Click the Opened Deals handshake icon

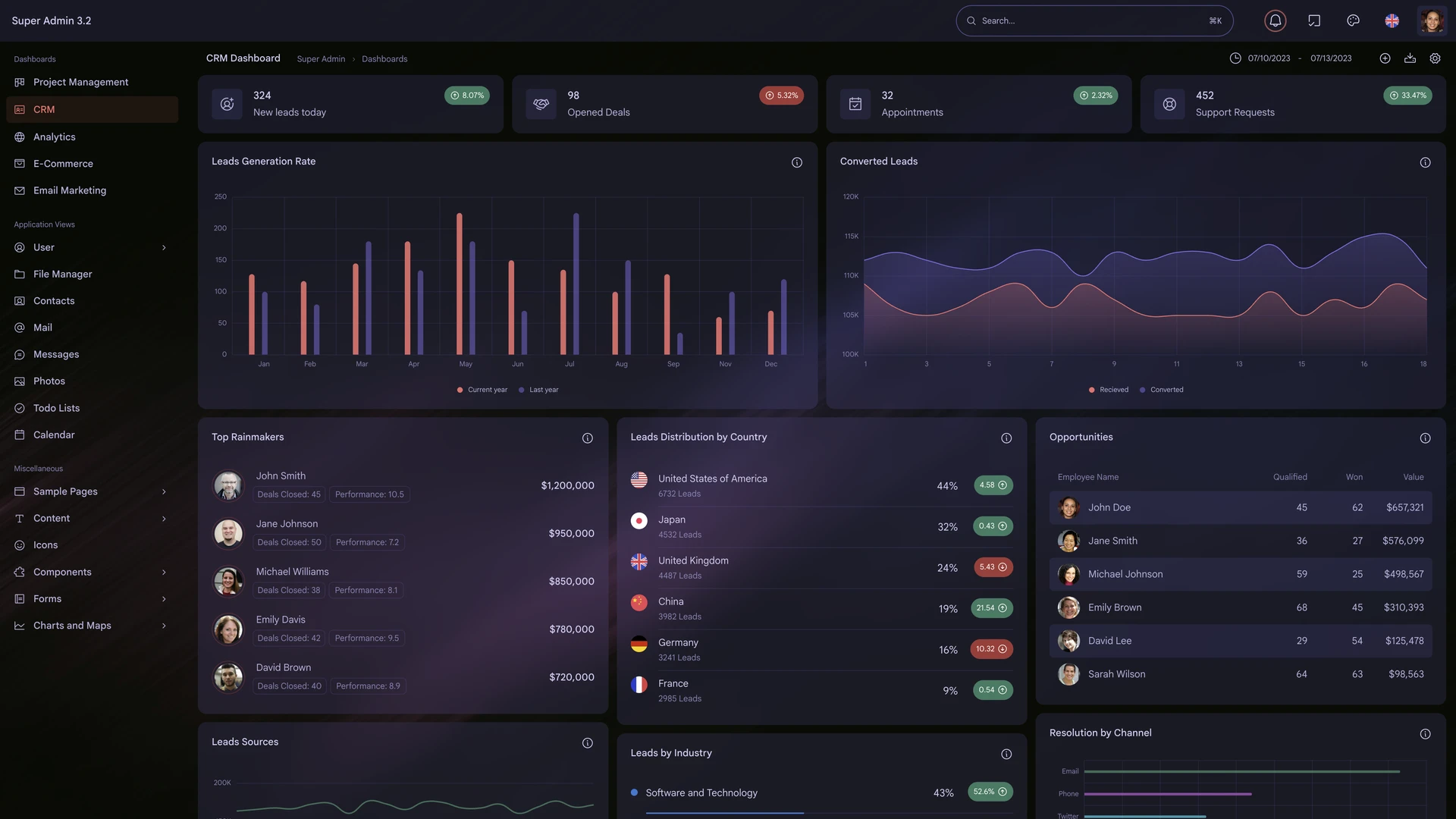click(x=541, y=104)
